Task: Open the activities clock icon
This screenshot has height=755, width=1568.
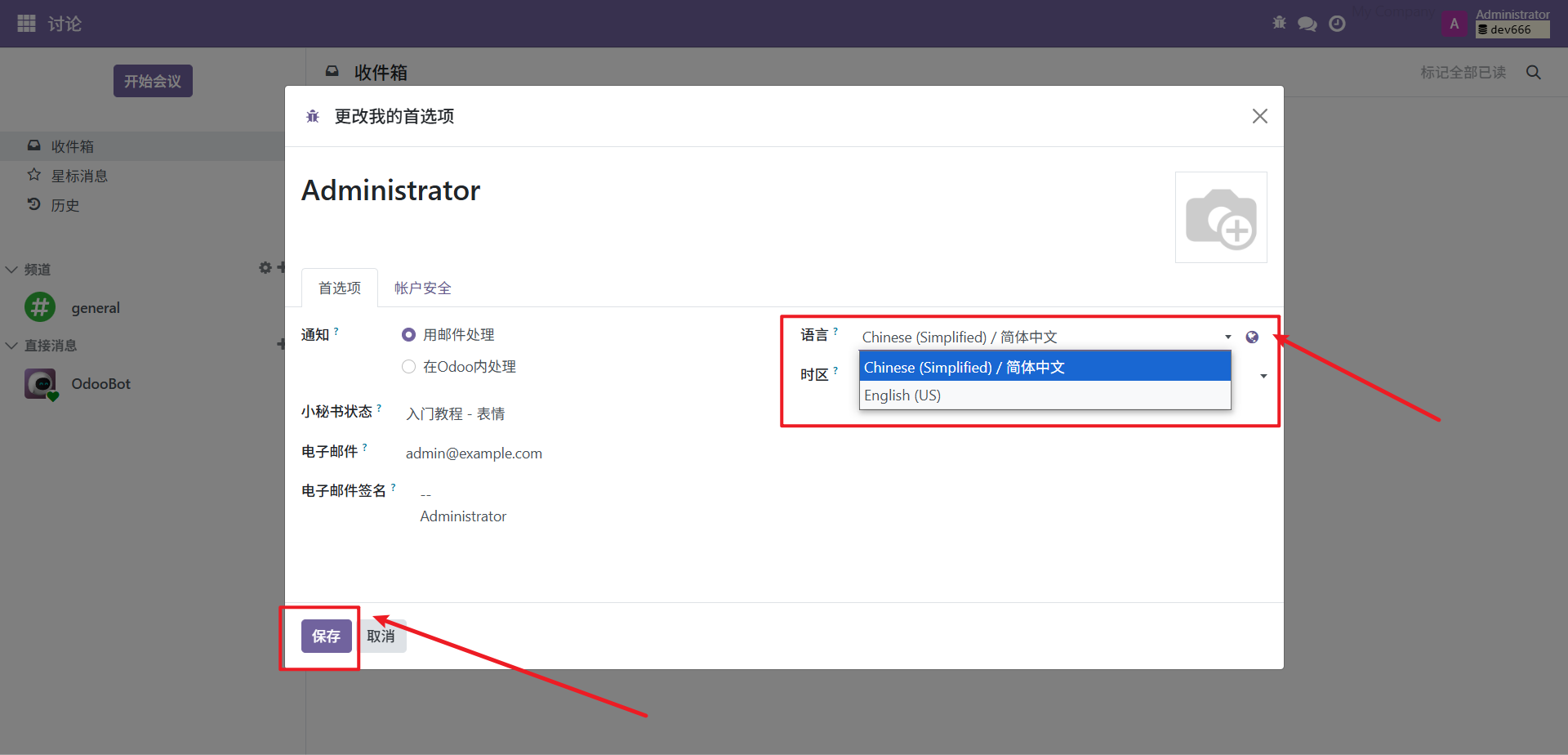Action: tap(1337, 23)
